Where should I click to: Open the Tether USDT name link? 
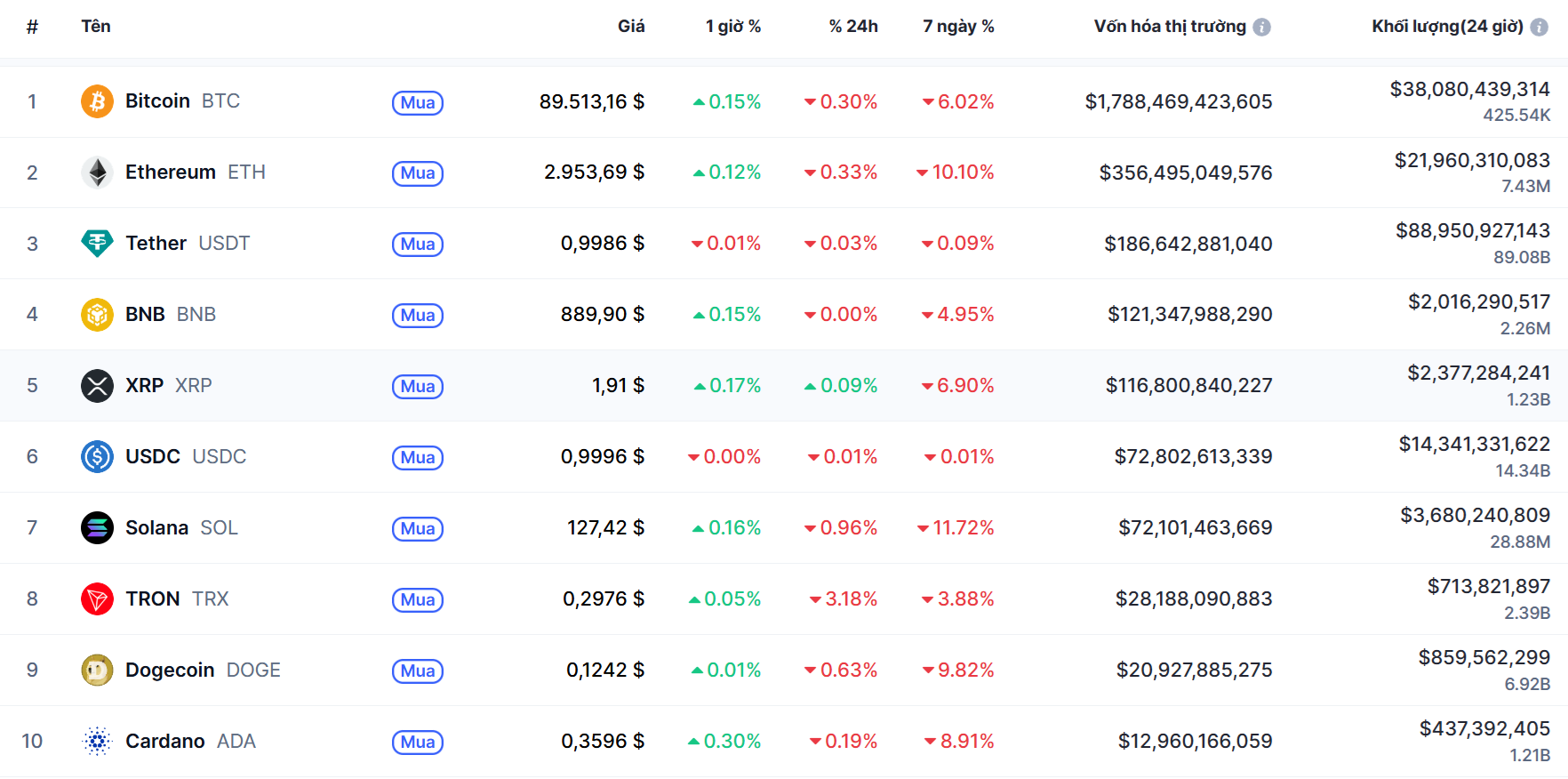pos(188,244)
